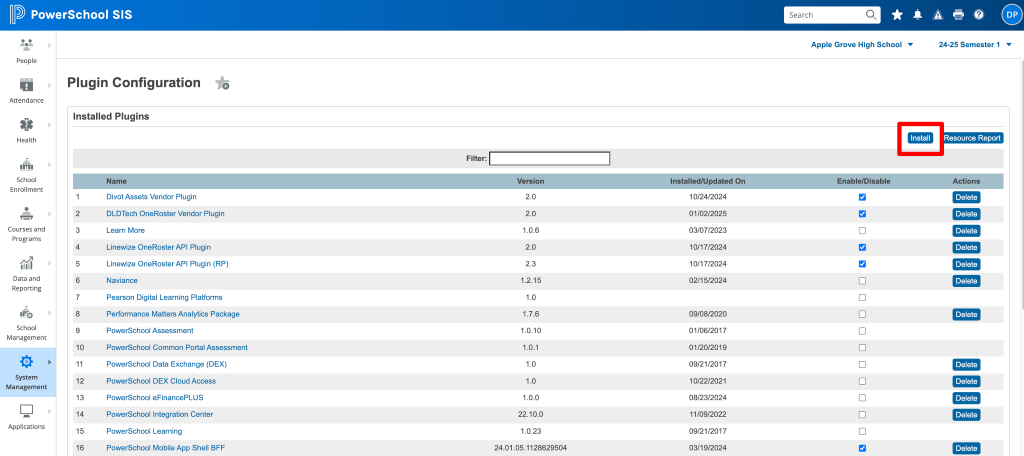
Task: Click the Installed/Updated On column header
Action: (707, 181)
